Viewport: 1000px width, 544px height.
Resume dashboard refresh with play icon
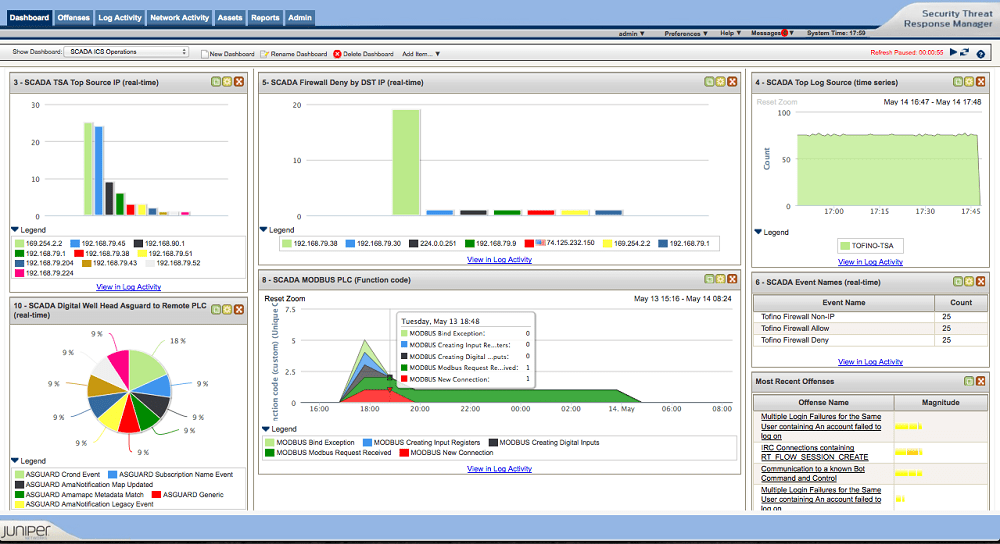(953, 52)
